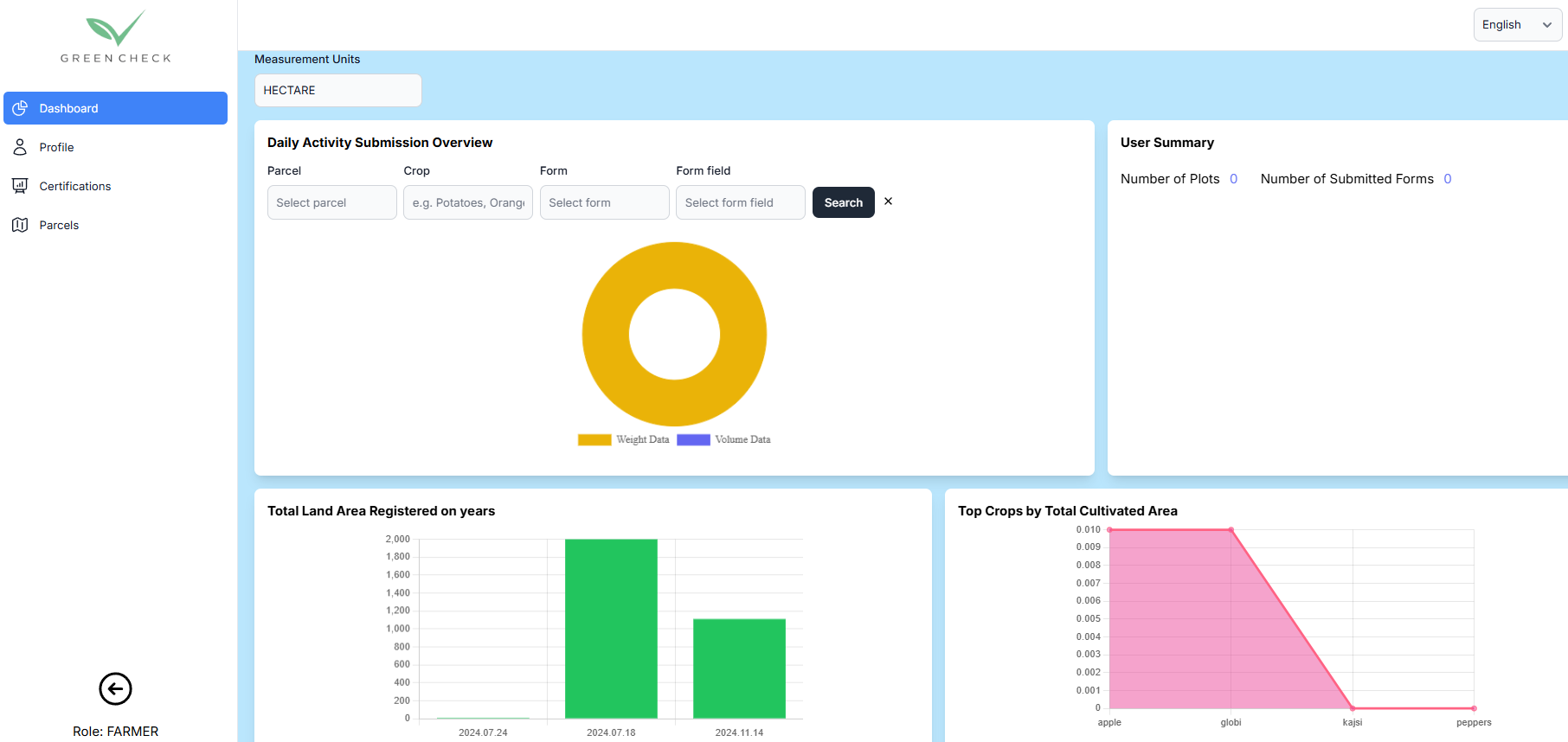This screenshot has width=1568, height=742.
Task: Click the Certifications badge icon
Action: 20,186
